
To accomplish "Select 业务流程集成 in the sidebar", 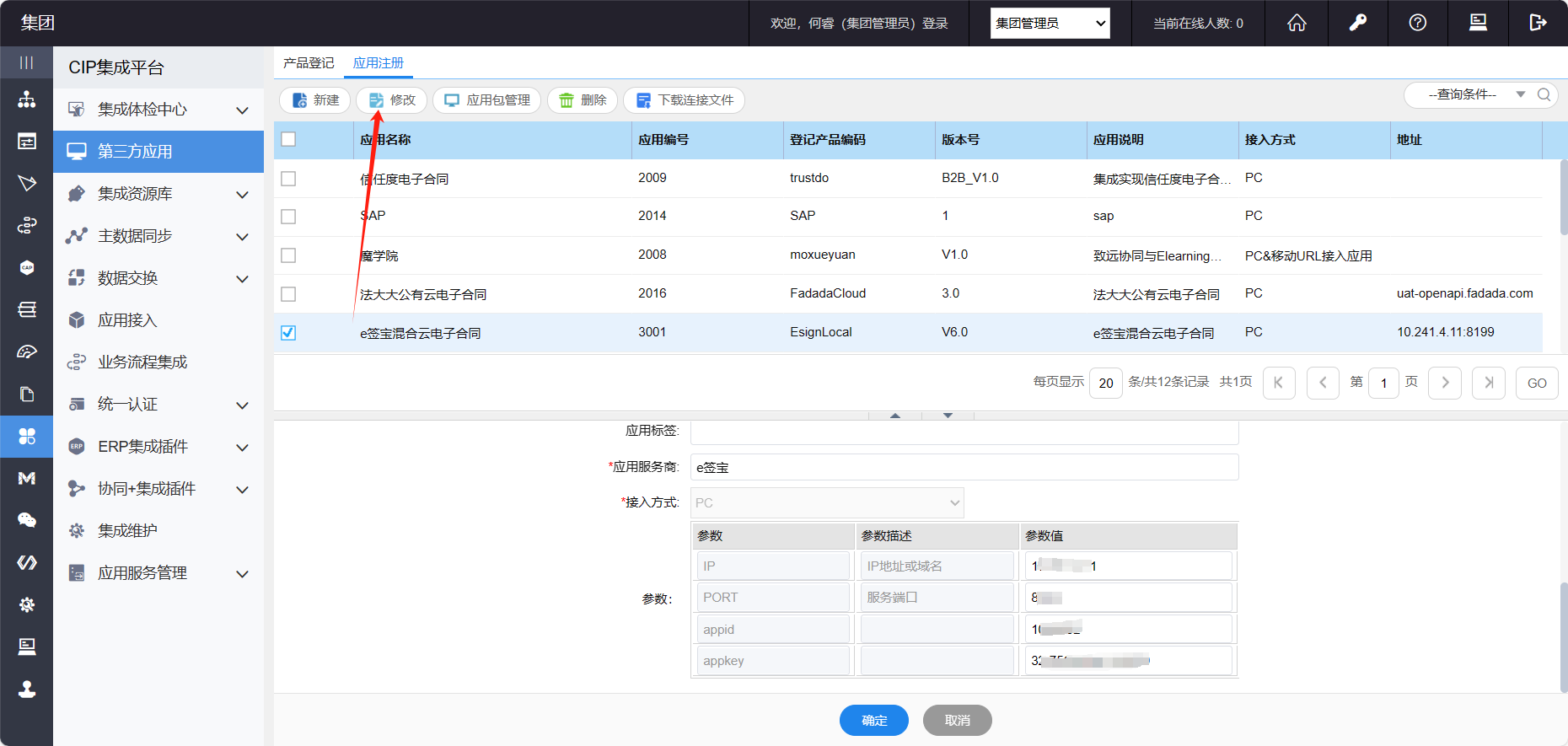I will tap(142, 362).
